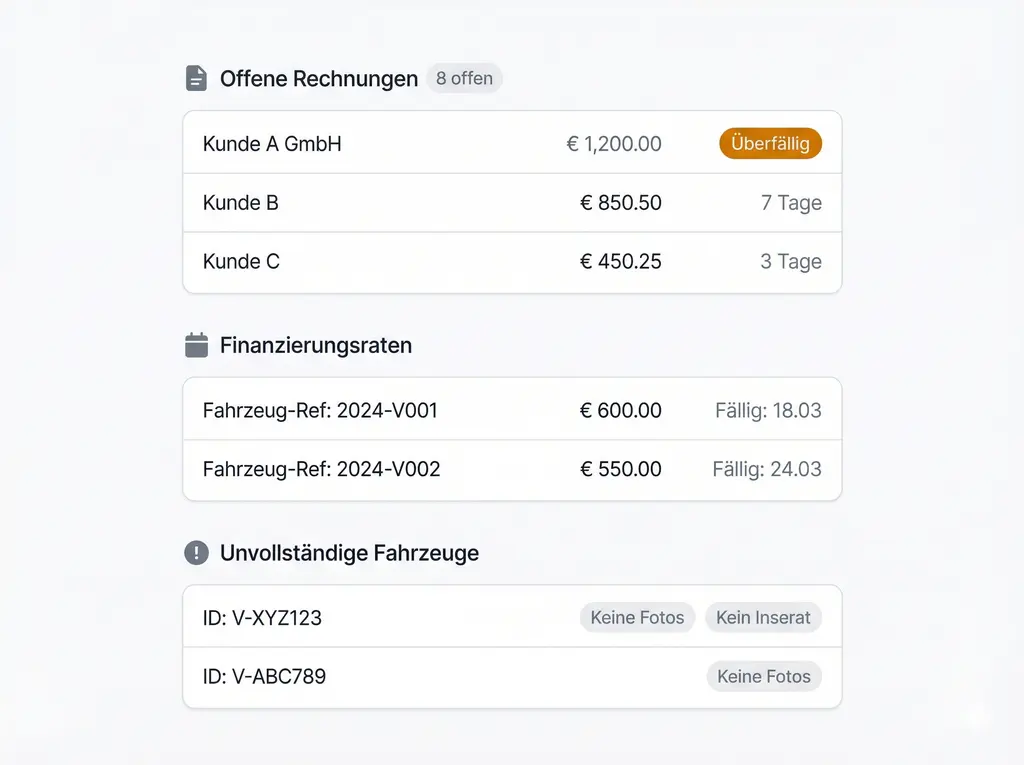Screen dimensions: 1024x765
Task: Click the calendar icon beside Finanzierungsraten
Action: [196, 345]
